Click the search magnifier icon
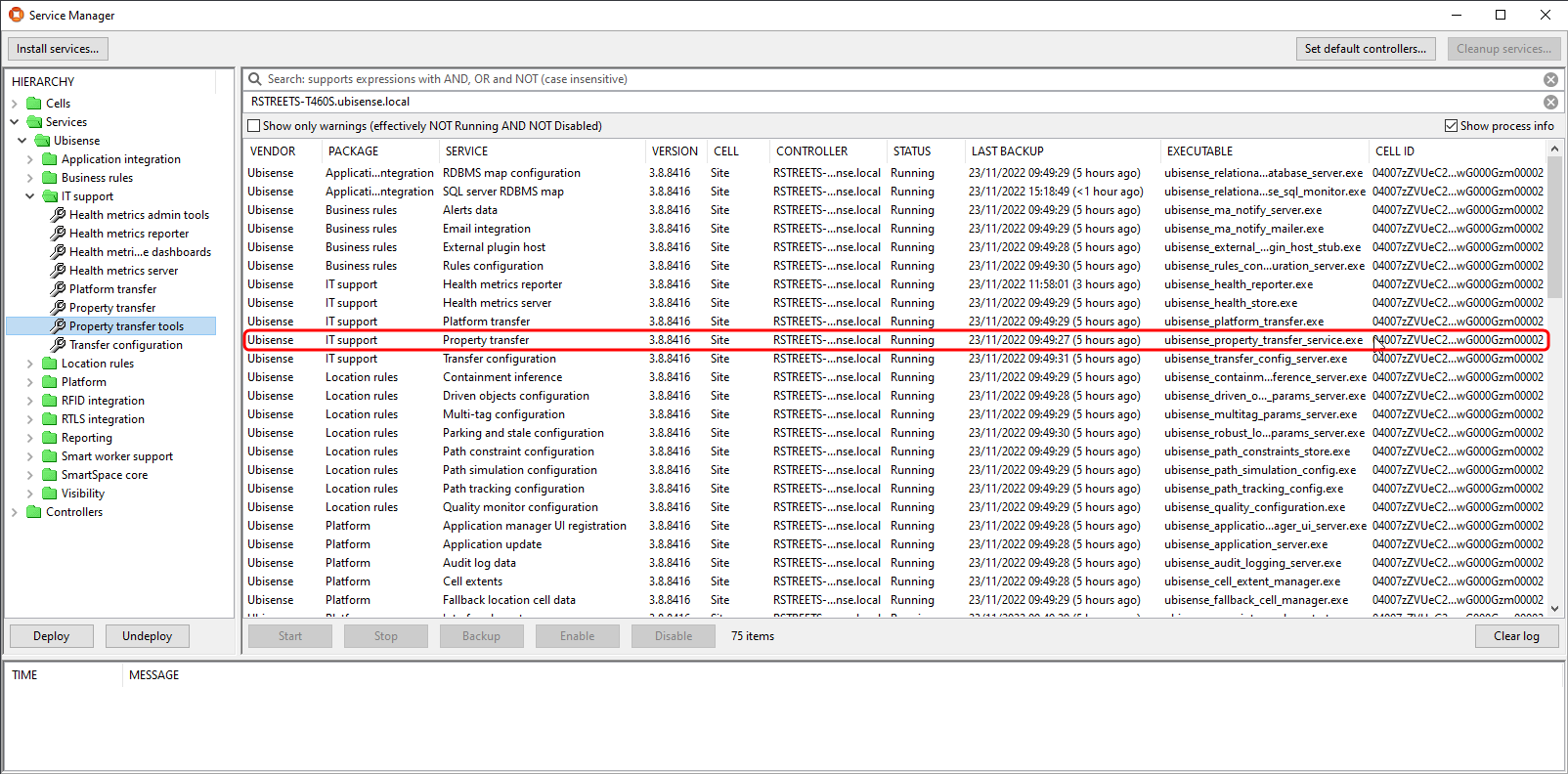This screenshot has width=1568, height=774. (x=255, y=79)
